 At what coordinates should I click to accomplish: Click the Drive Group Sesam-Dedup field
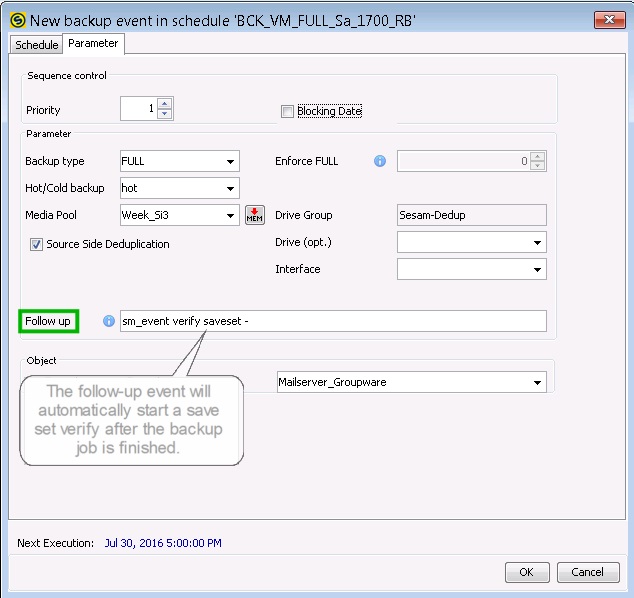(x=471, y=215)
